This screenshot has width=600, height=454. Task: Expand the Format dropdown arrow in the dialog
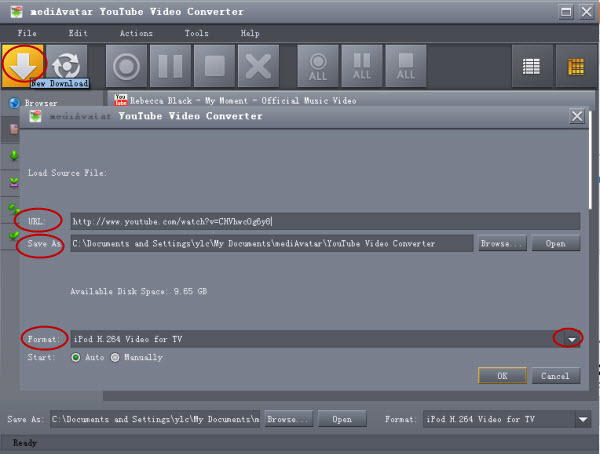[572, 339]
